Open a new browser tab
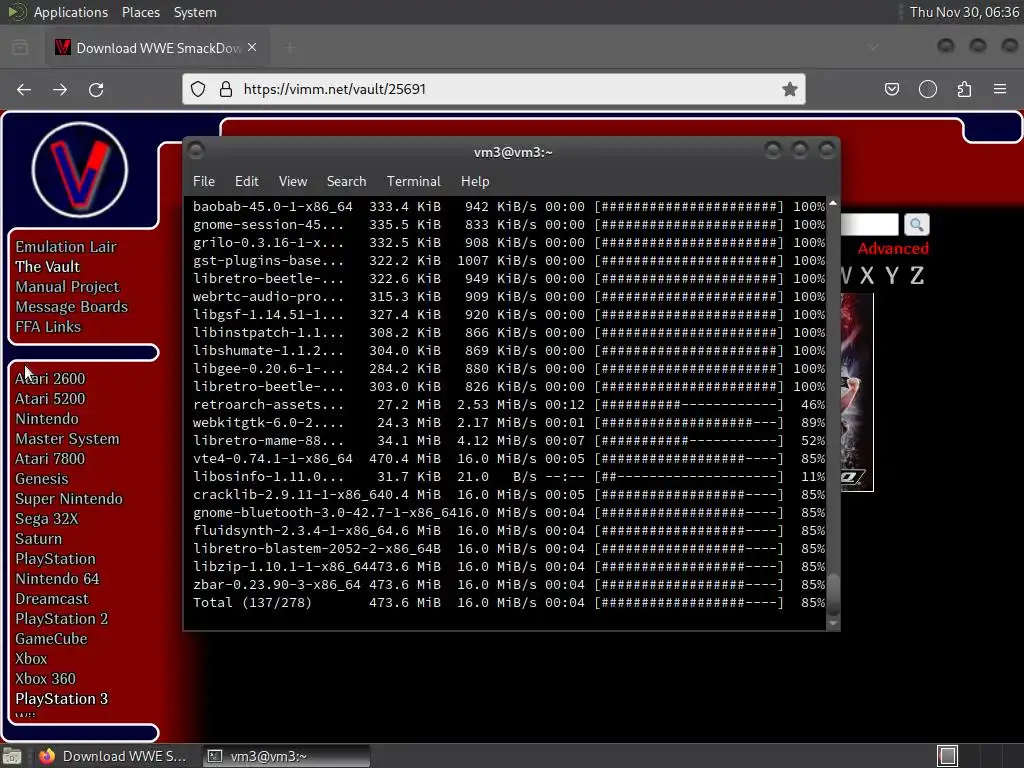1024x768 pixels. pos(290,48)
